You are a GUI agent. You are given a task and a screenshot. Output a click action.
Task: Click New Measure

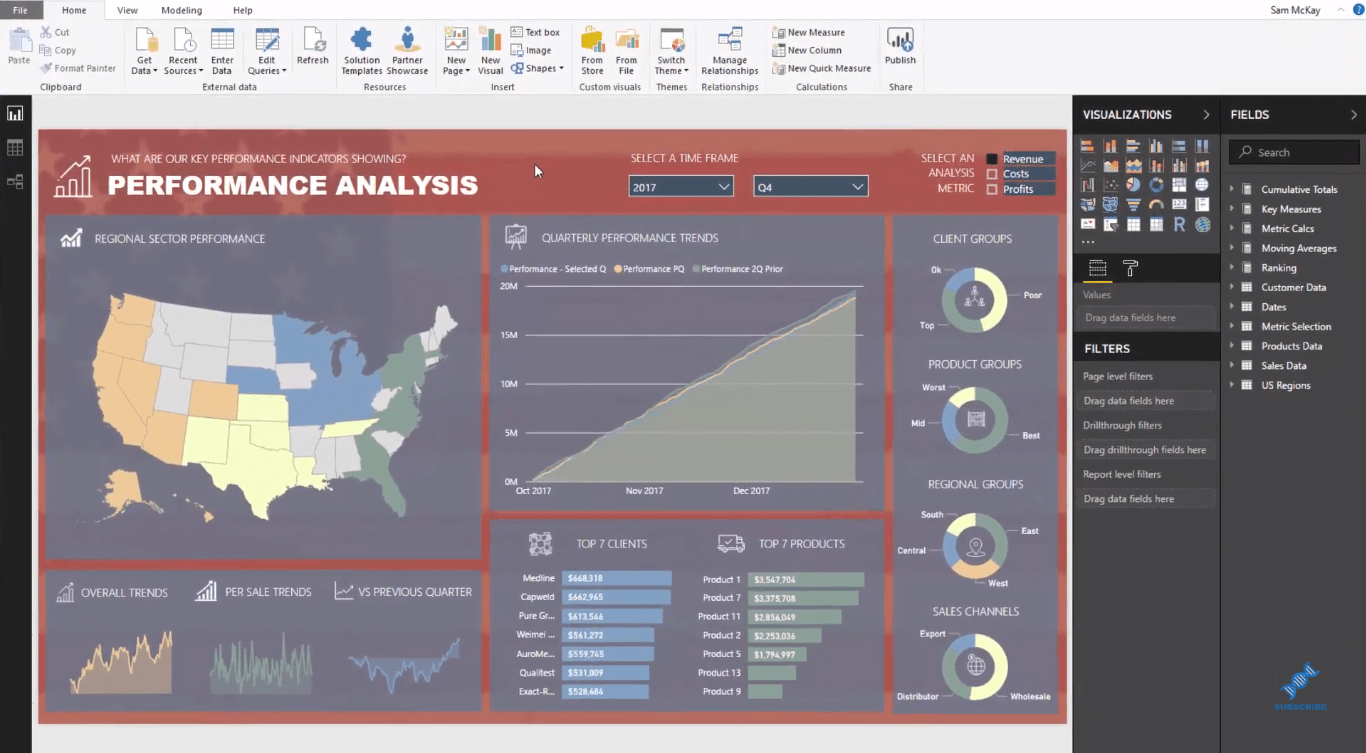point(808,32)
